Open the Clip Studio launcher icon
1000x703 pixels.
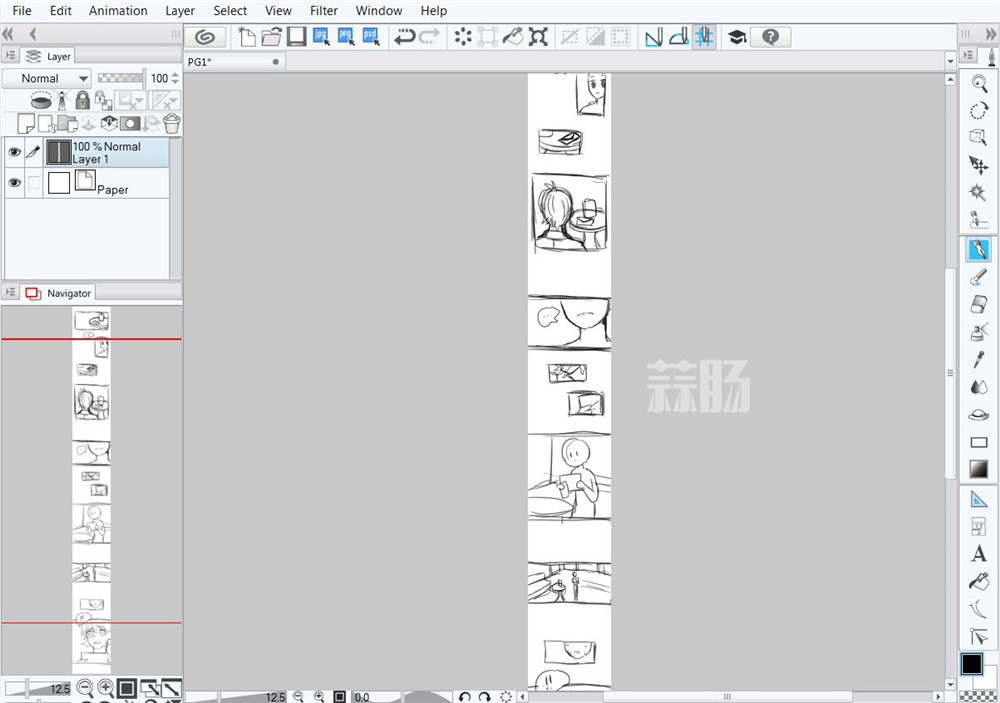(205, 37)
